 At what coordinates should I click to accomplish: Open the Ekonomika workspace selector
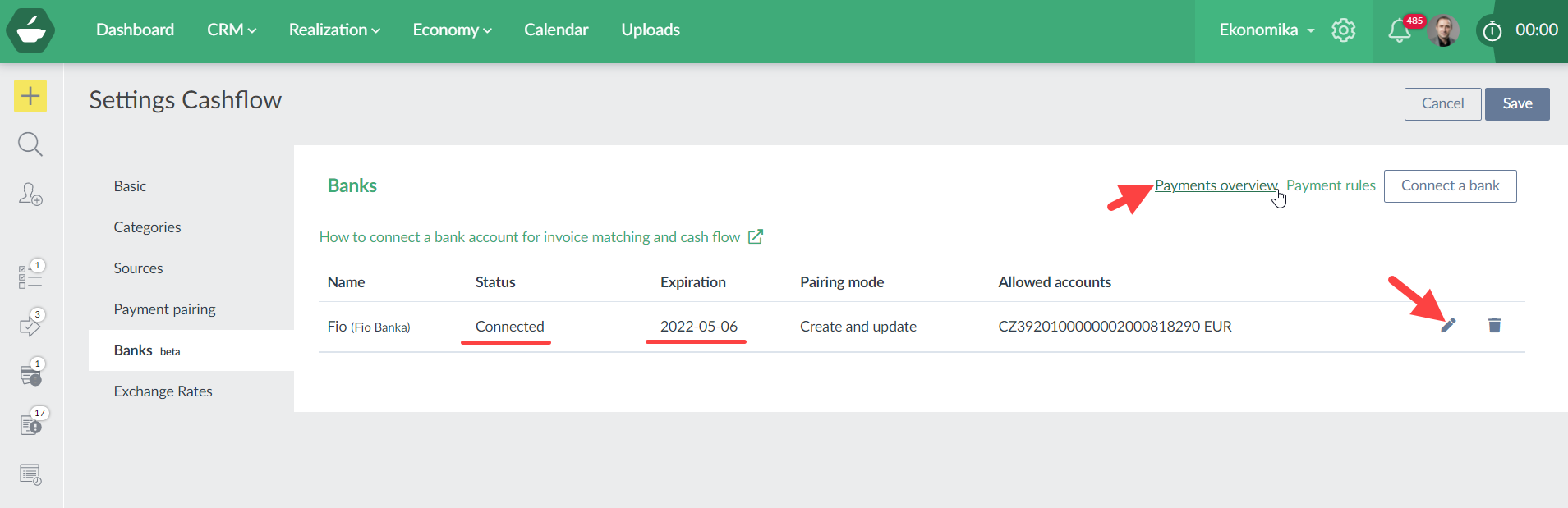click(1266, 30)
